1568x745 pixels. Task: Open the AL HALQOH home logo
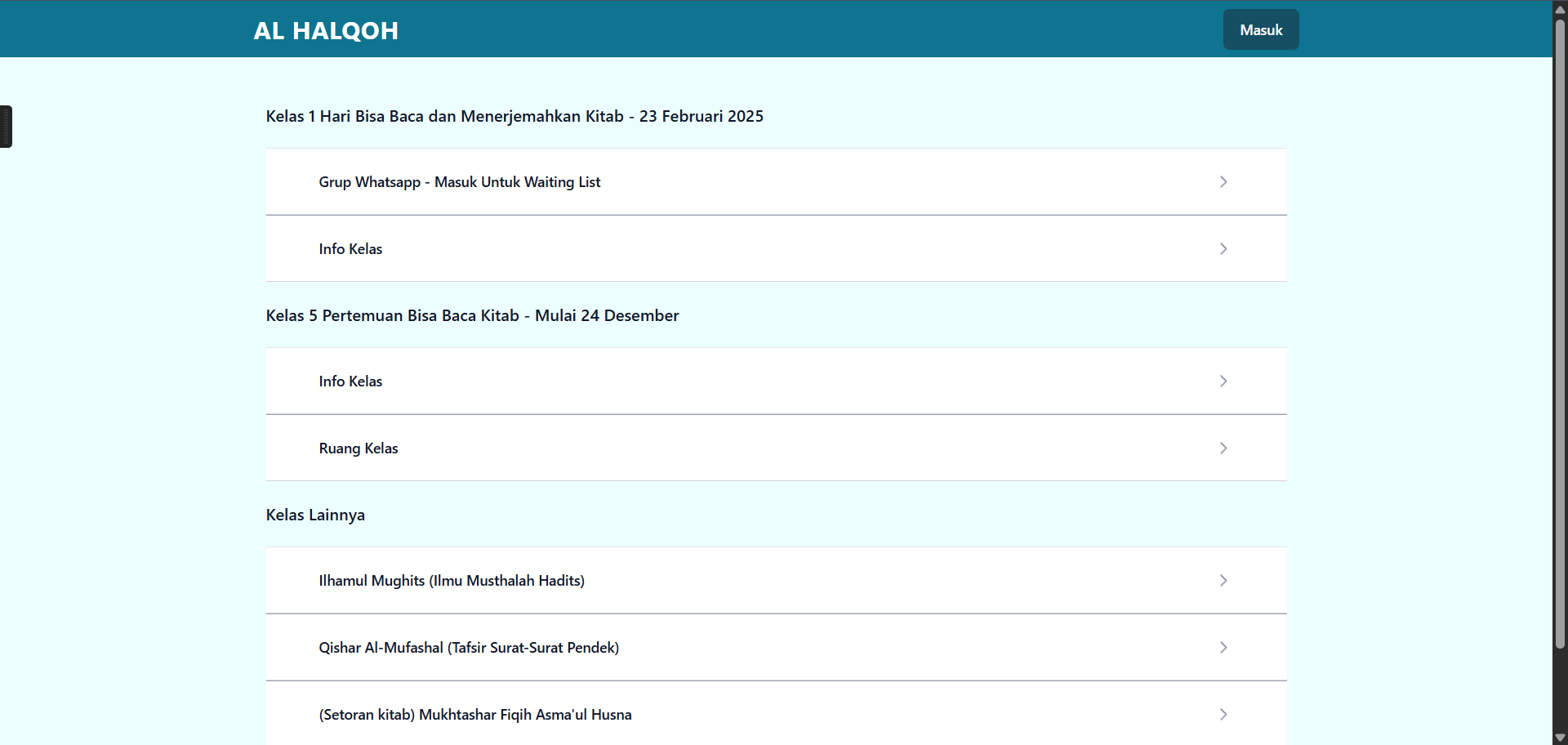(x=326, y=31)
